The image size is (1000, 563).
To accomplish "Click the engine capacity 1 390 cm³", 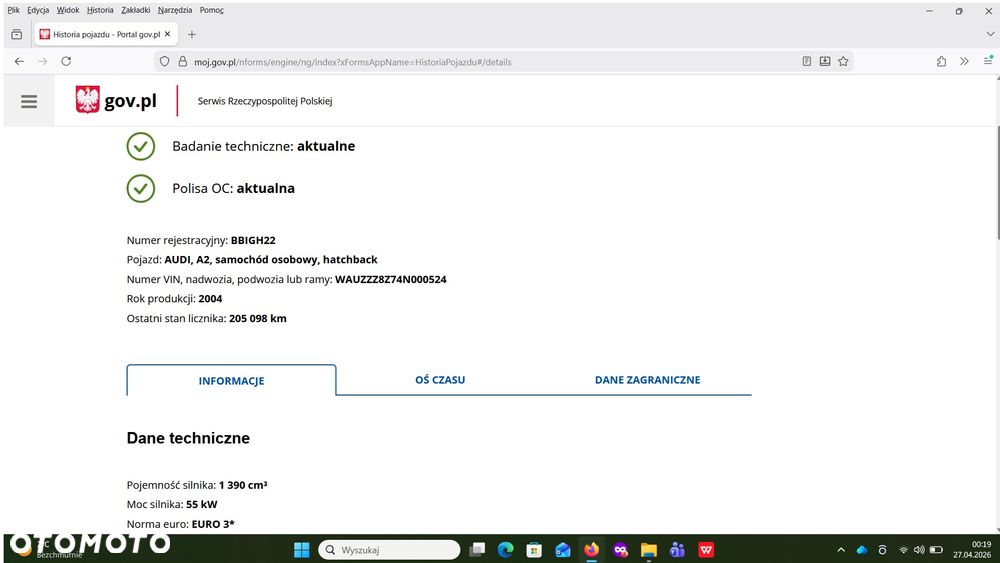I will pos(243,485).
